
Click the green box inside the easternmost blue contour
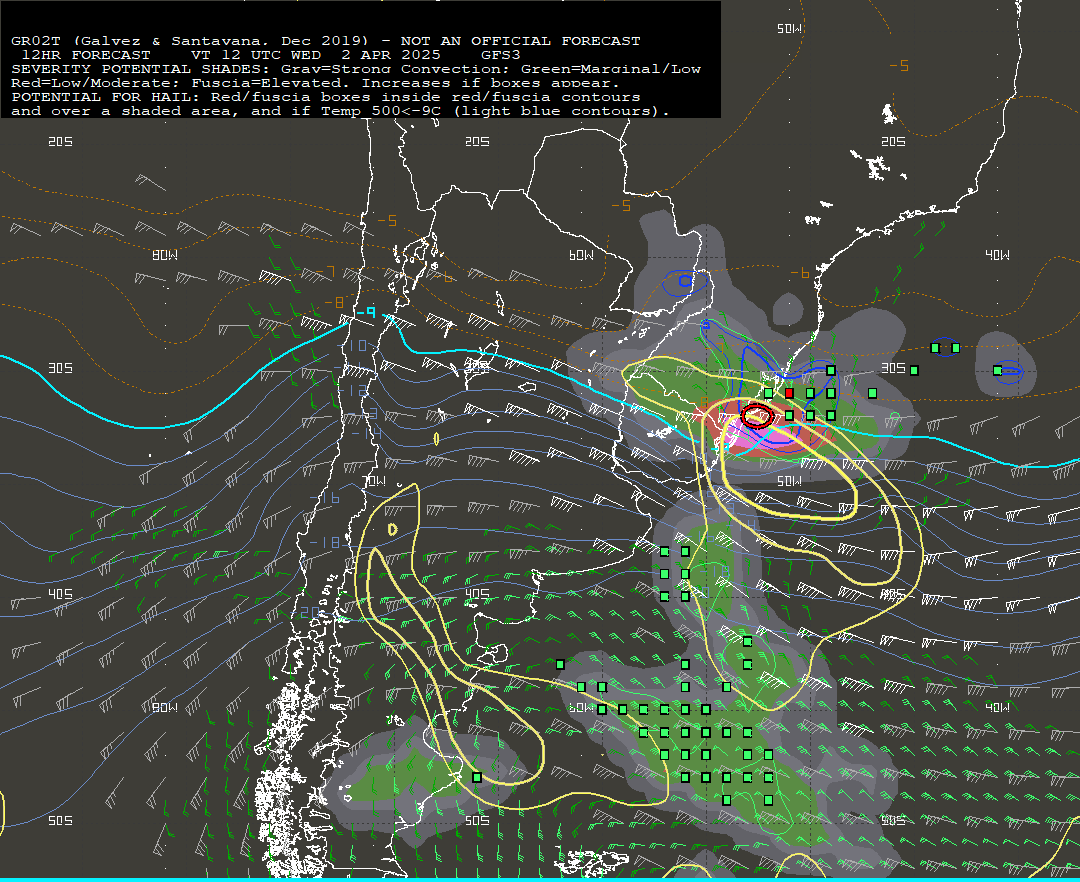(997, 370)
